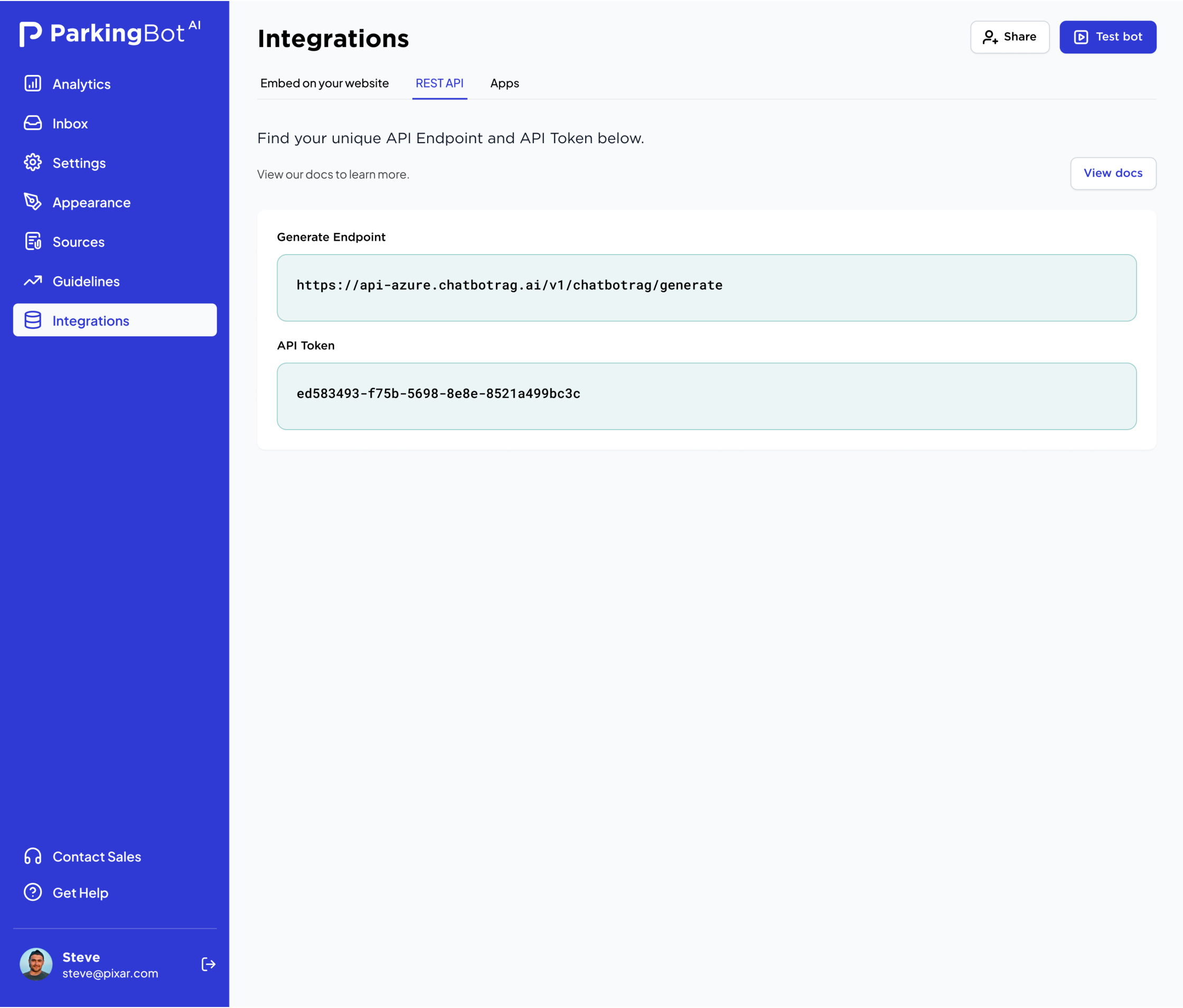Open Inbox via its tray icon

click(x=33, y=123)
